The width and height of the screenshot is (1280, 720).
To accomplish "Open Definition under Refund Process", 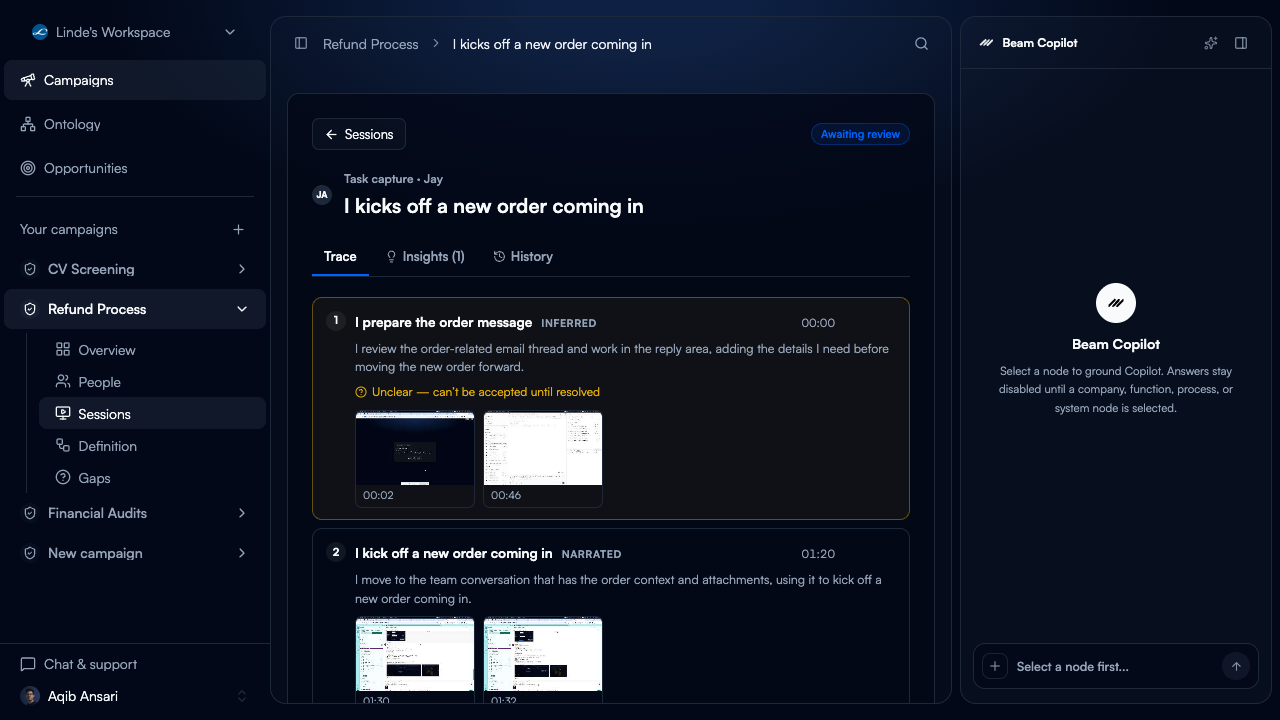I will [x=152, y=446].
